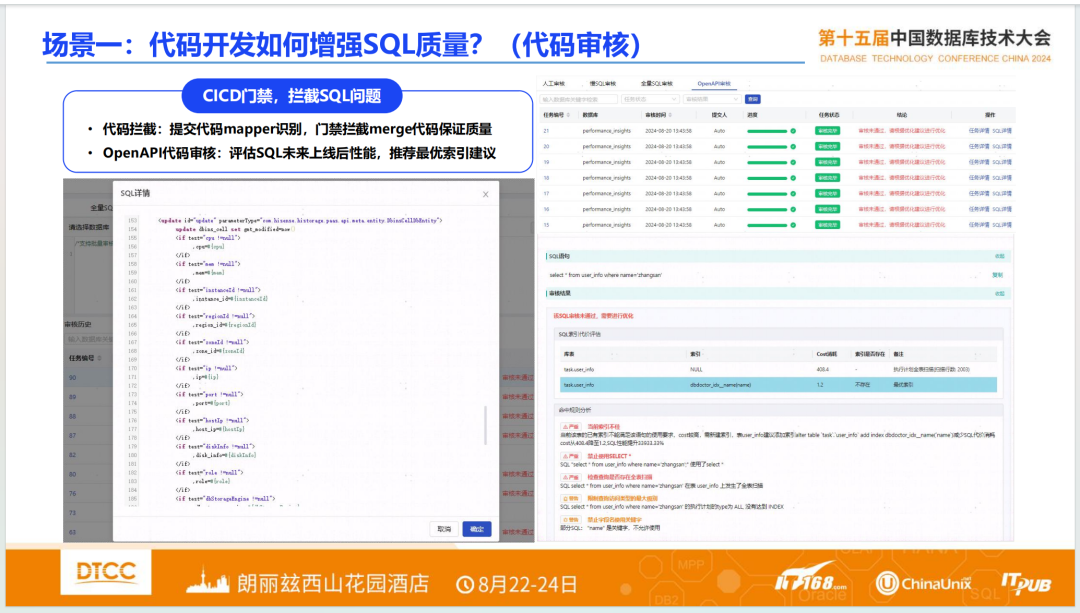Open SQL详情 for task 20
This screenshot has height=613, width=1080.
coord(1002,147)
